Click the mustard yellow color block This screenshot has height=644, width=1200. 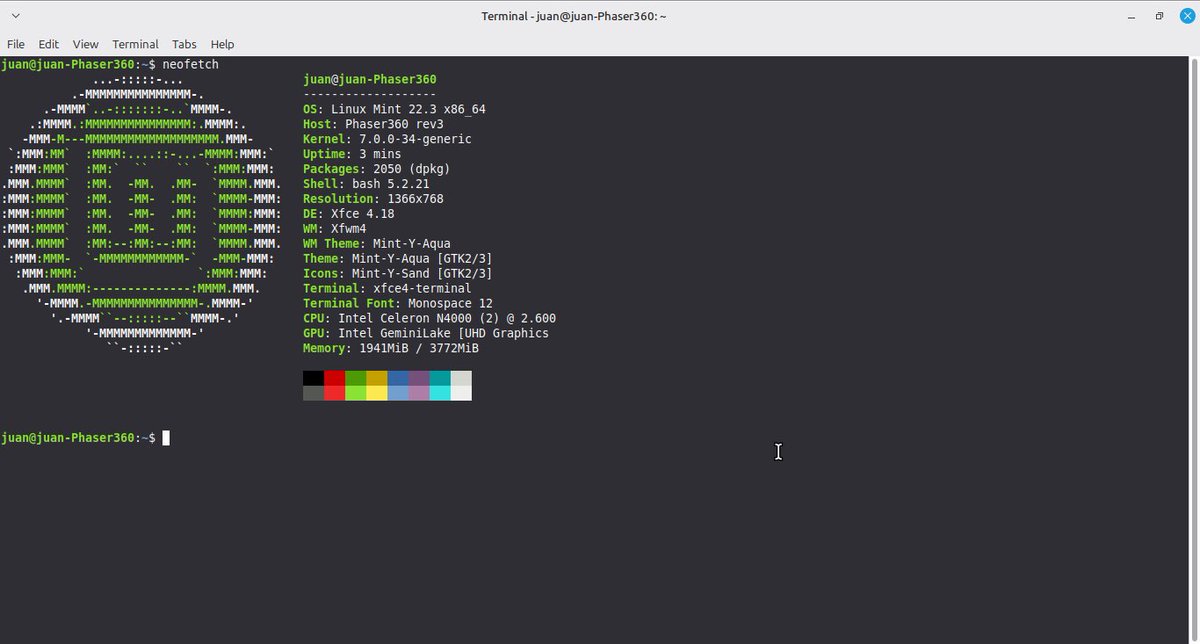click(376, 378)
